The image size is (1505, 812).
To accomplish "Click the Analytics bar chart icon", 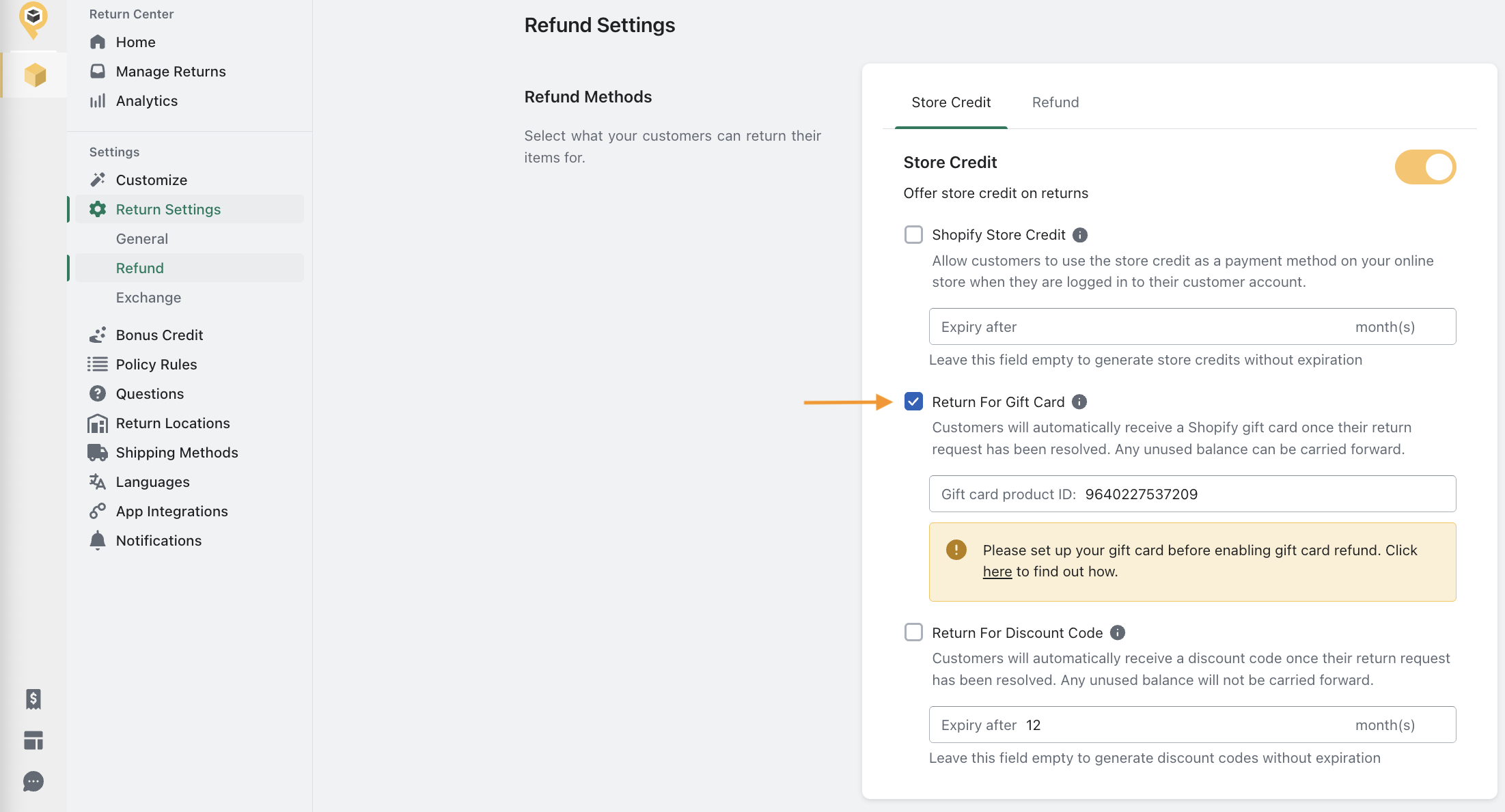I will tap(98, 101).
